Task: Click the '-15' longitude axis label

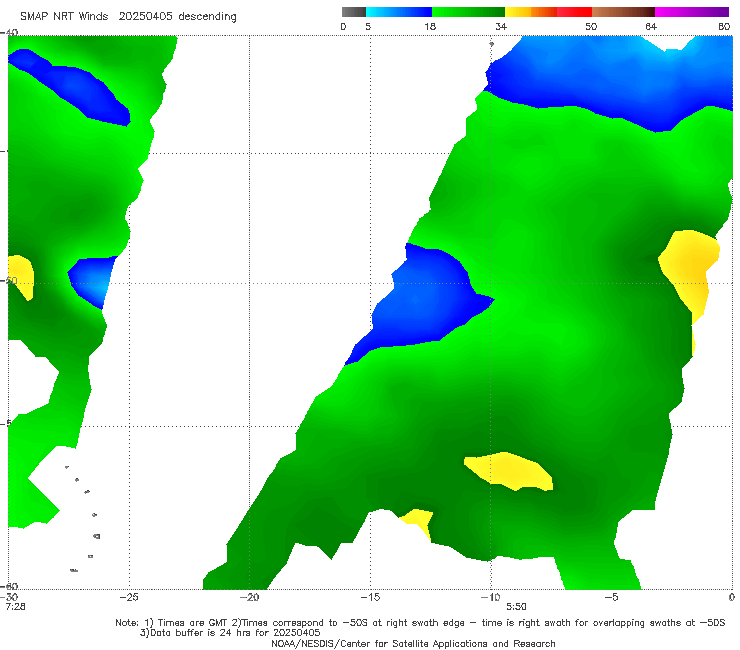Action: 370,597
